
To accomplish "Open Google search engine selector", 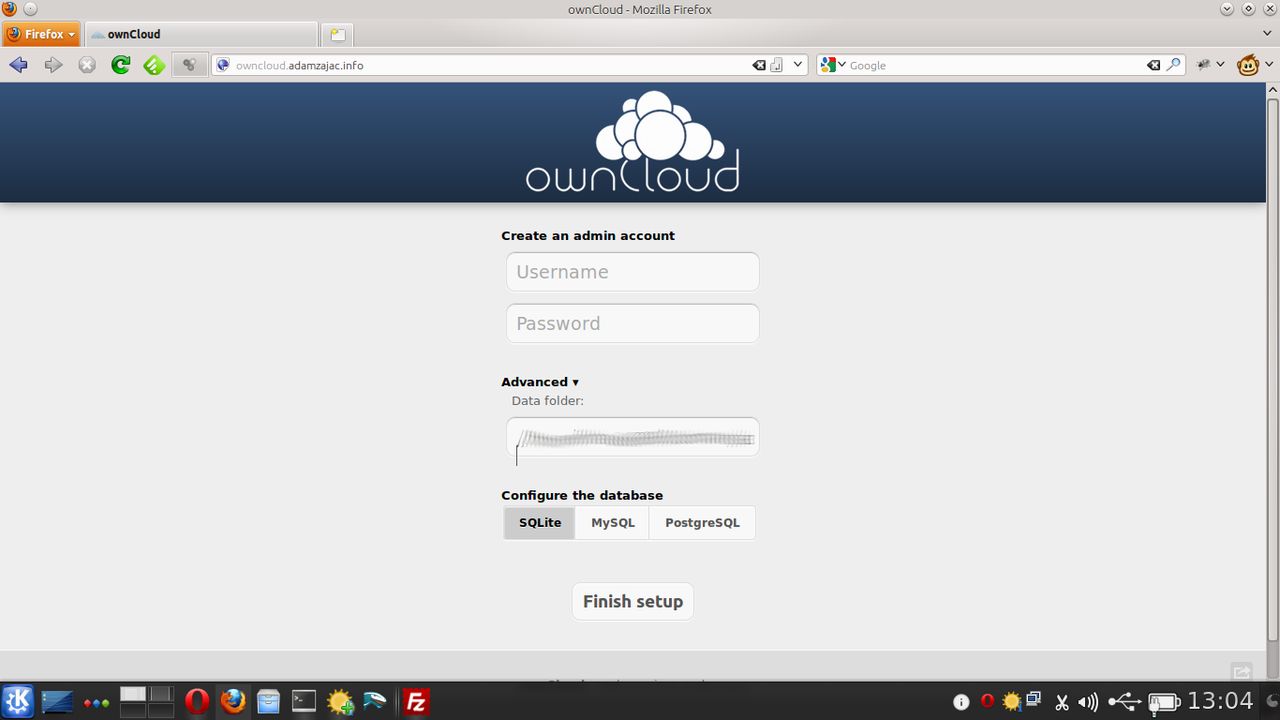I will 834,65.
